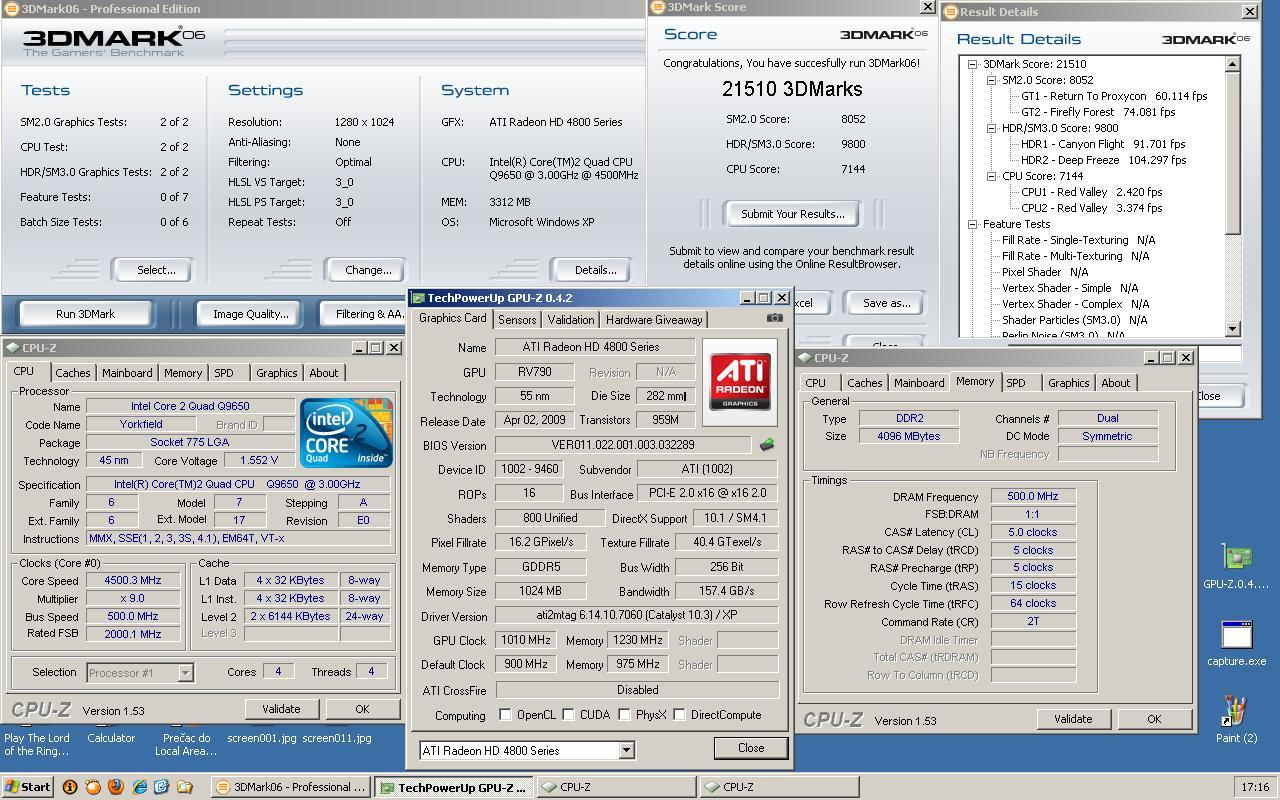Enable the PhysX checkbox
The image size is (1280, 800).
tap(624, 715)
